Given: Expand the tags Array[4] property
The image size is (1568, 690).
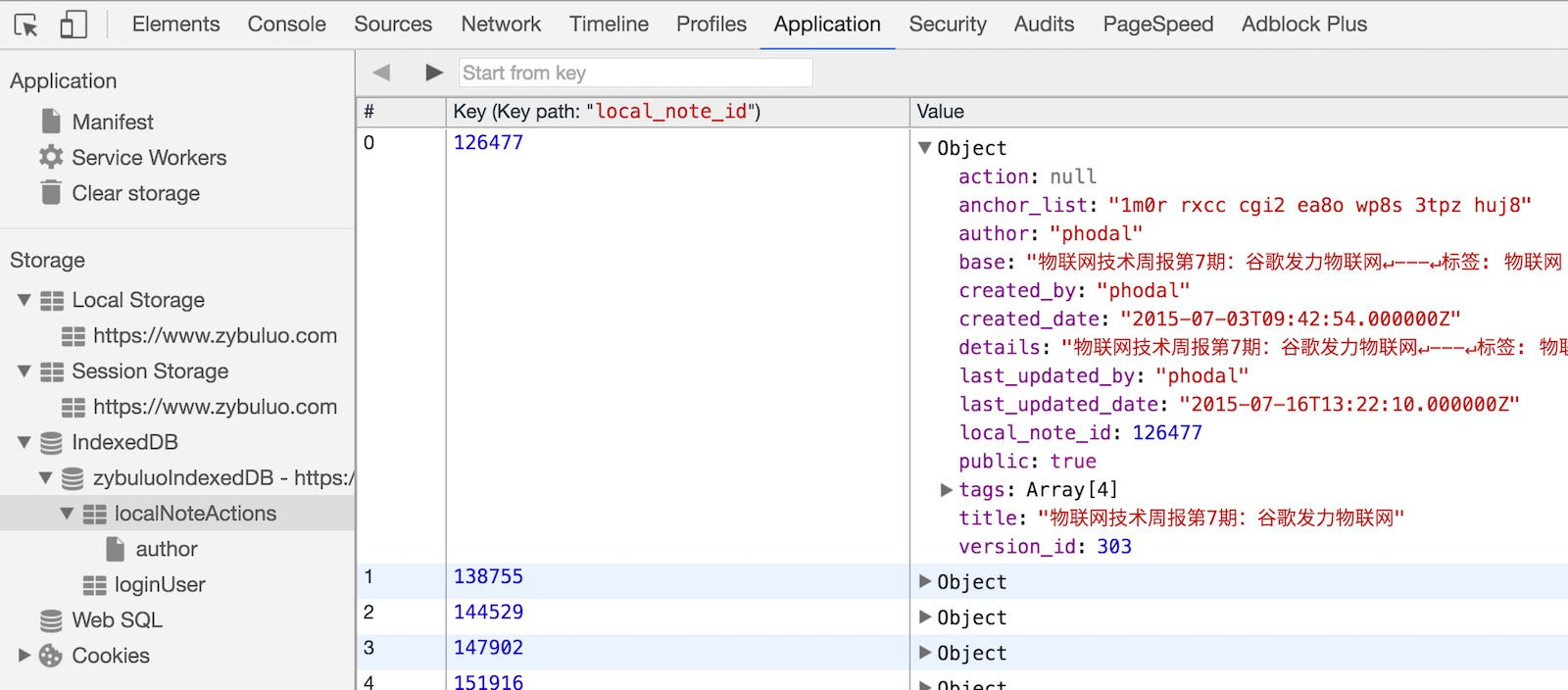Looking at the screenshot, I should [946, 489].
